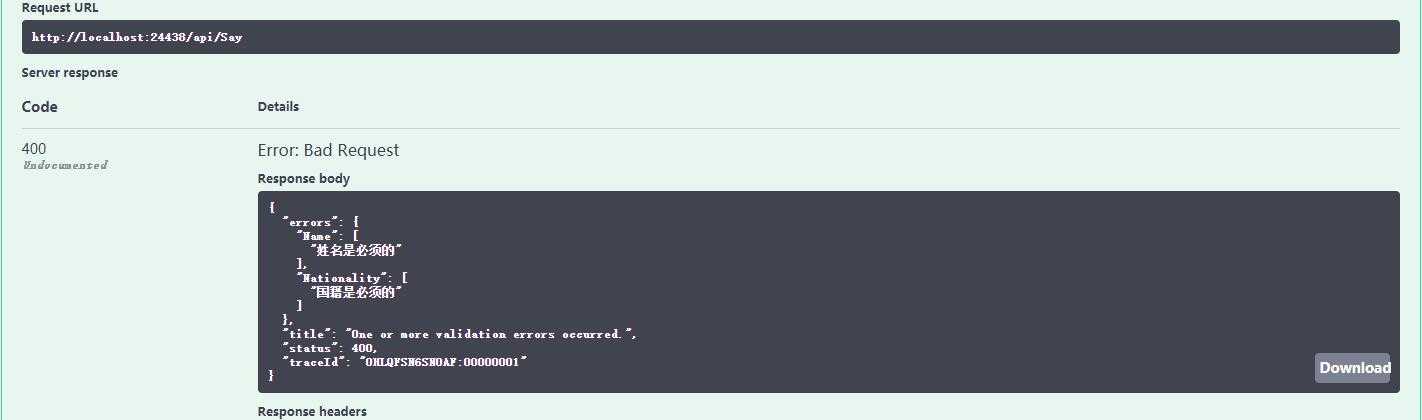1422x420 pixels.
Task: Click the "status": 400 line in JSON
Action: (x=331, y=348)
